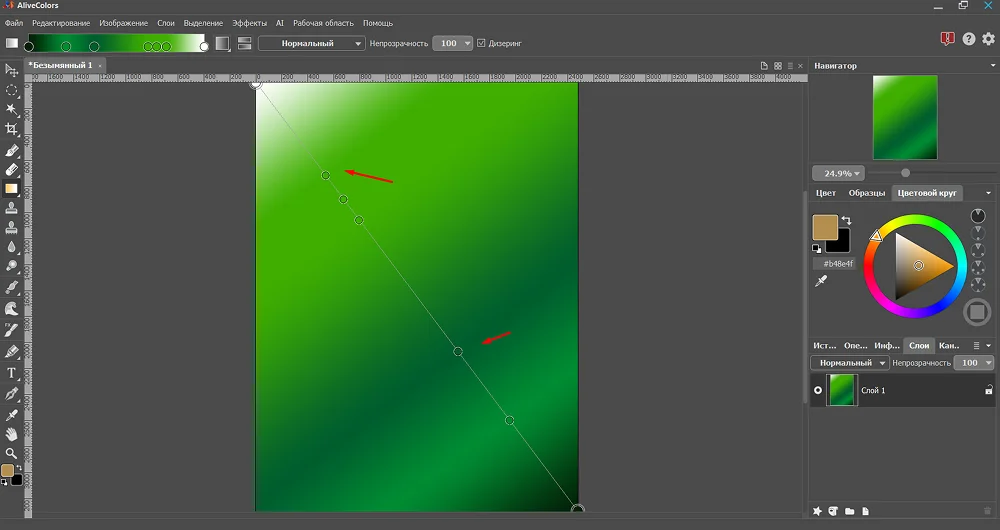This screenshot has width=1000, height=530.
Task: Click the Navigator zoom slider handle
Action: (905, 173)
